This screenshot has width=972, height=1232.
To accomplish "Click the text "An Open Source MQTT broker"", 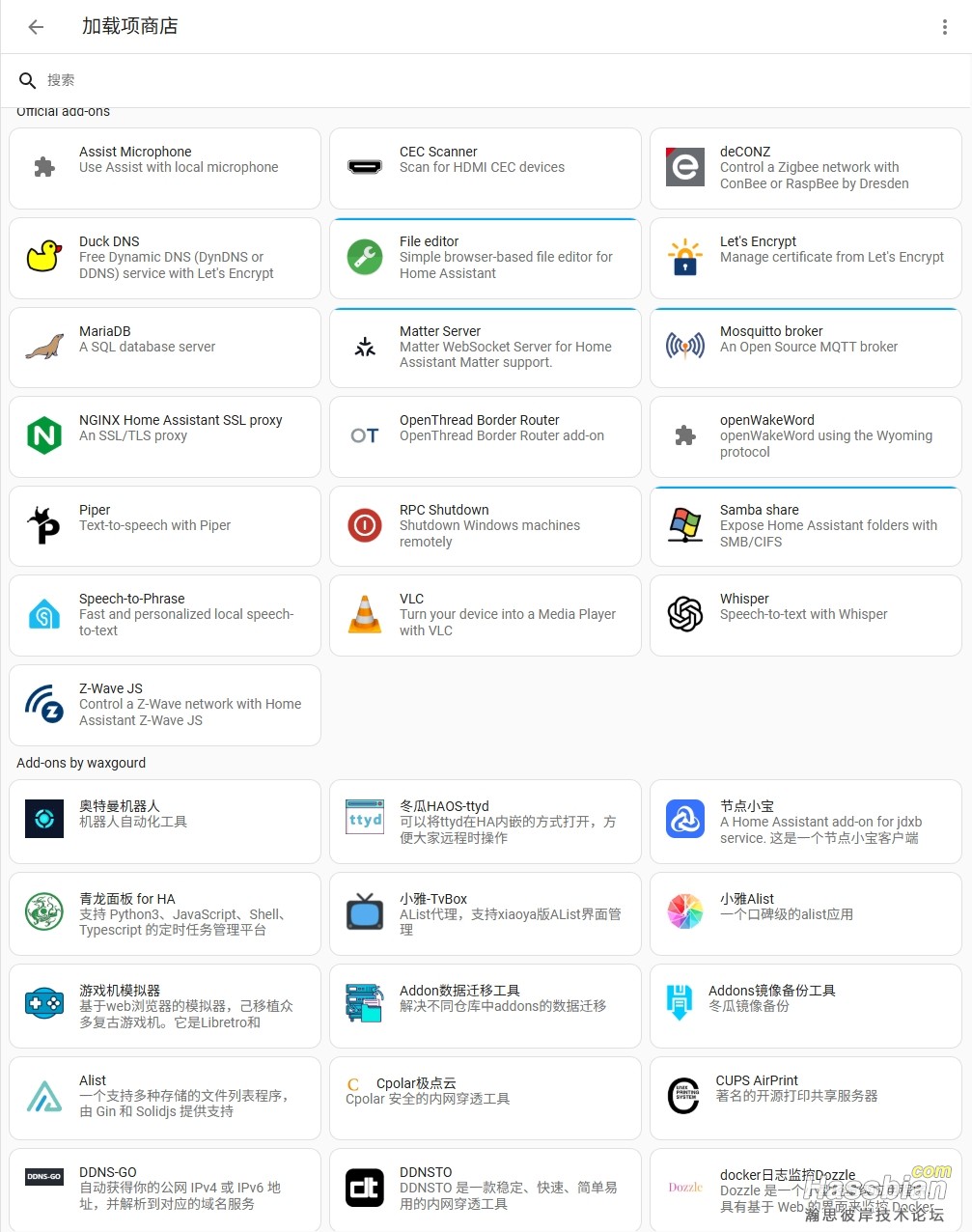I will 809,347.
